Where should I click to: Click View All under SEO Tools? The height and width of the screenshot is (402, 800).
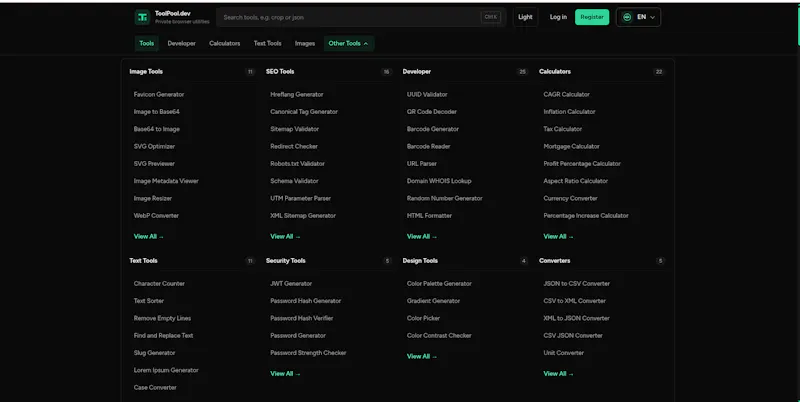[285, 237]
